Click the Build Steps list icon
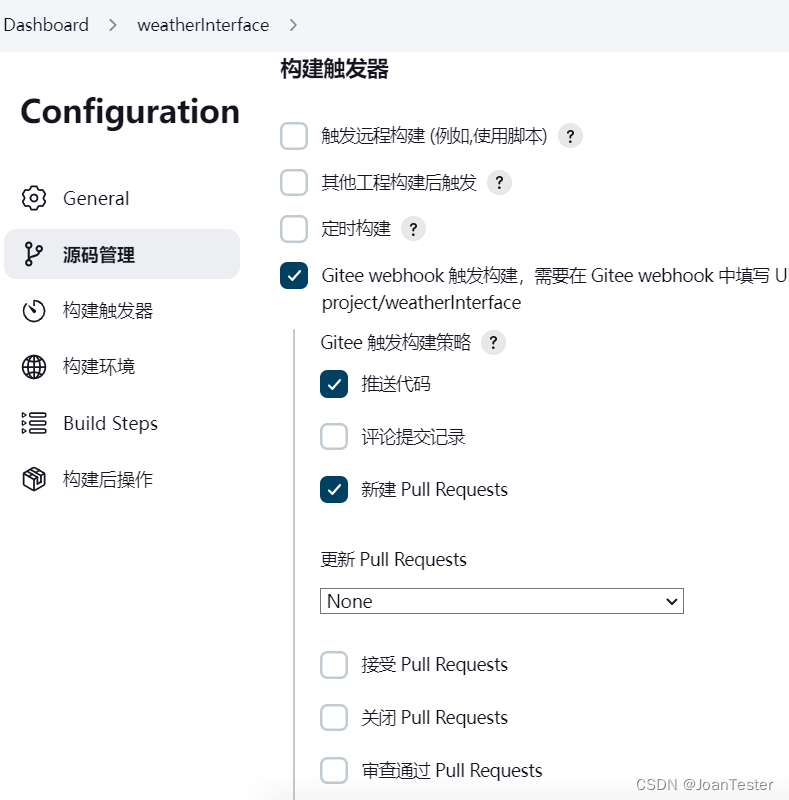789x800 pixels. tap(34, 423)
